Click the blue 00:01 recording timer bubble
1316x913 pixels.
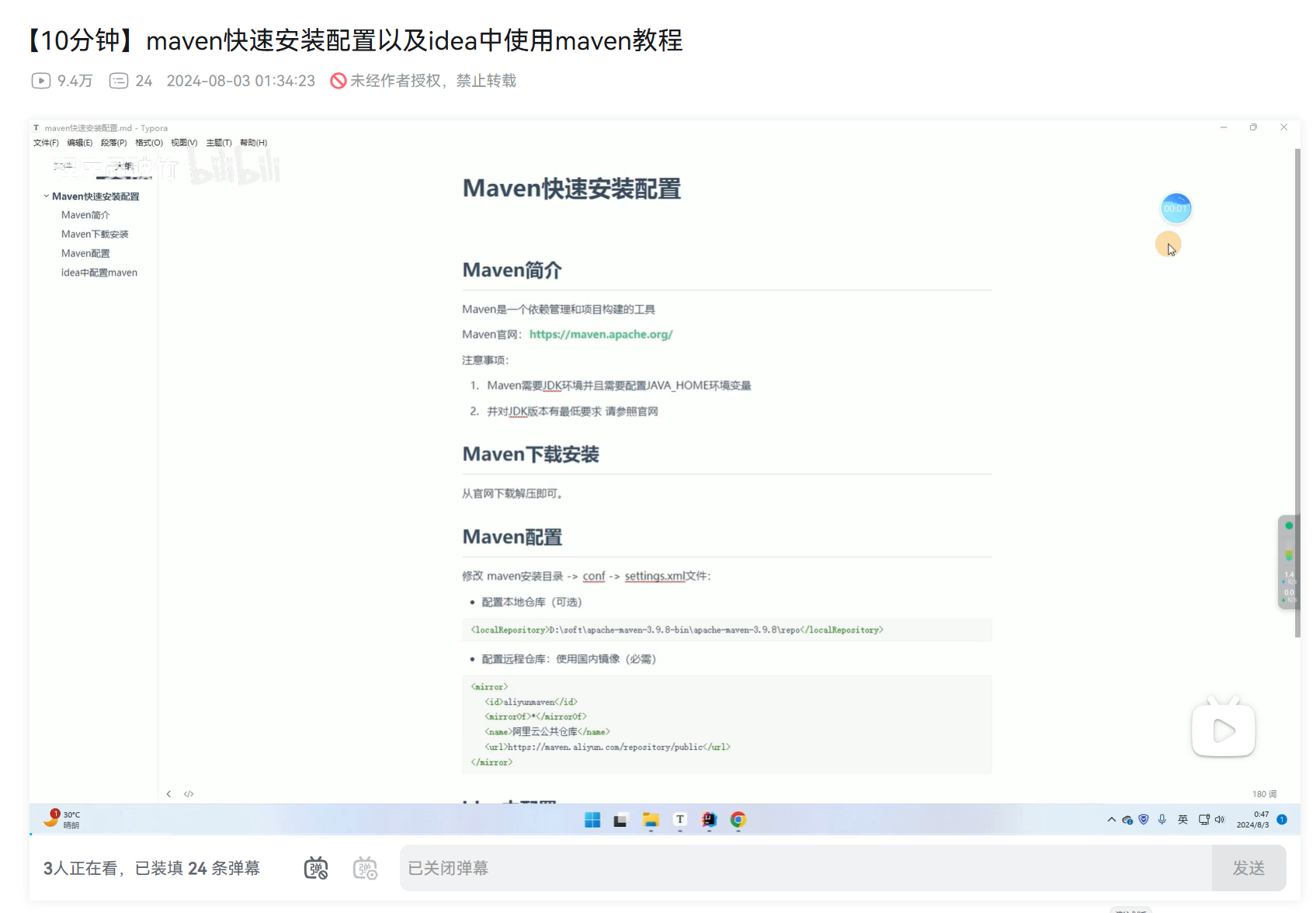(1176, 208)
